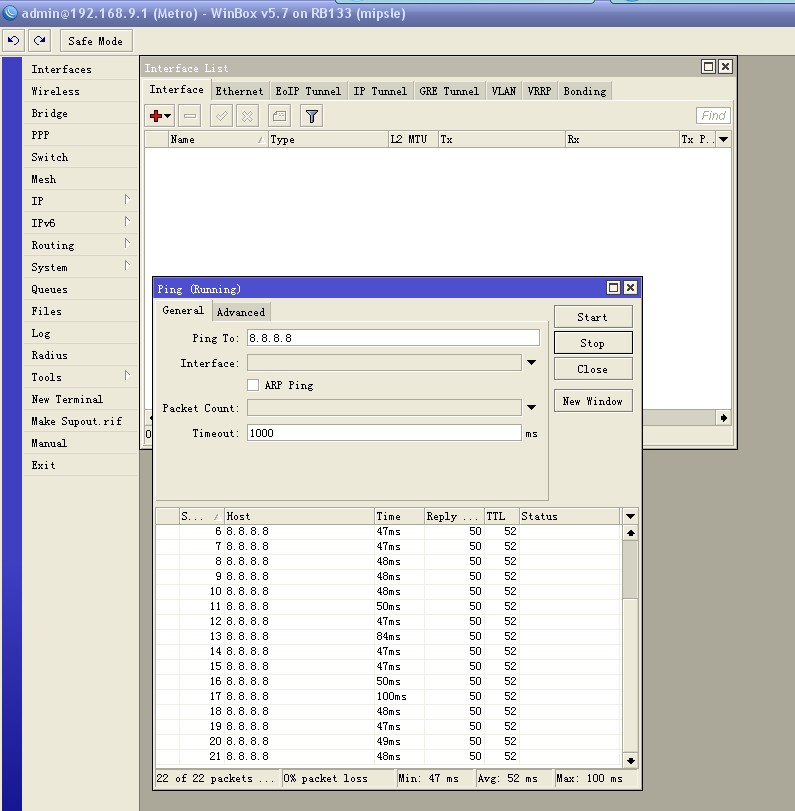Viewport: 795px width, 811px height.
Task: Click the Timeout field
Action: coord(384,433)
